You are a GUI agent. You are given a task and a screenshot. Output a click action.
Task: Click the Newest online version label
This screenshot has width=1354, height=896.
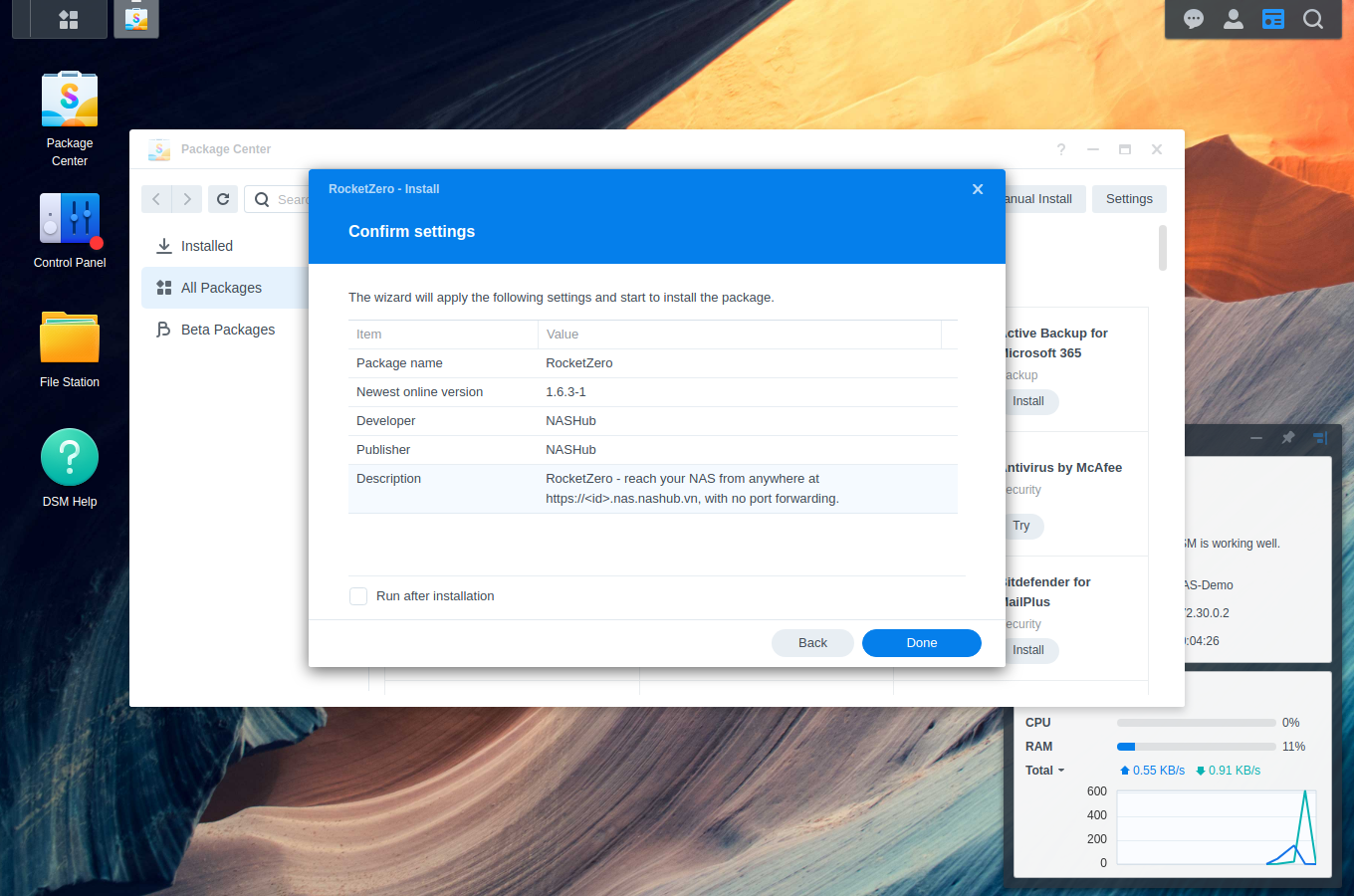coord(419,392)
